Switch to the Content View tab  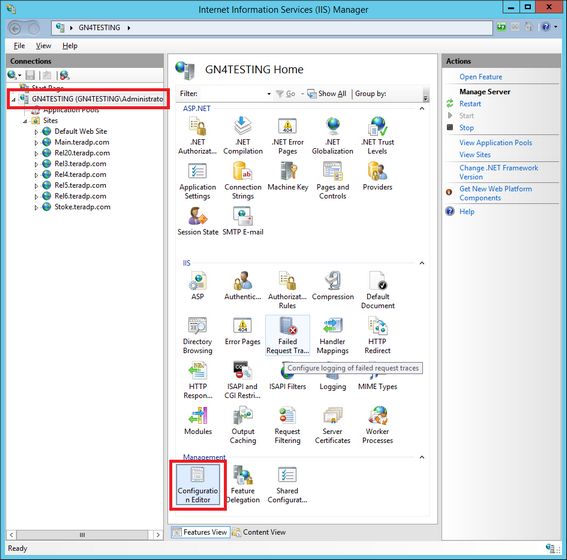click(259, 532)
